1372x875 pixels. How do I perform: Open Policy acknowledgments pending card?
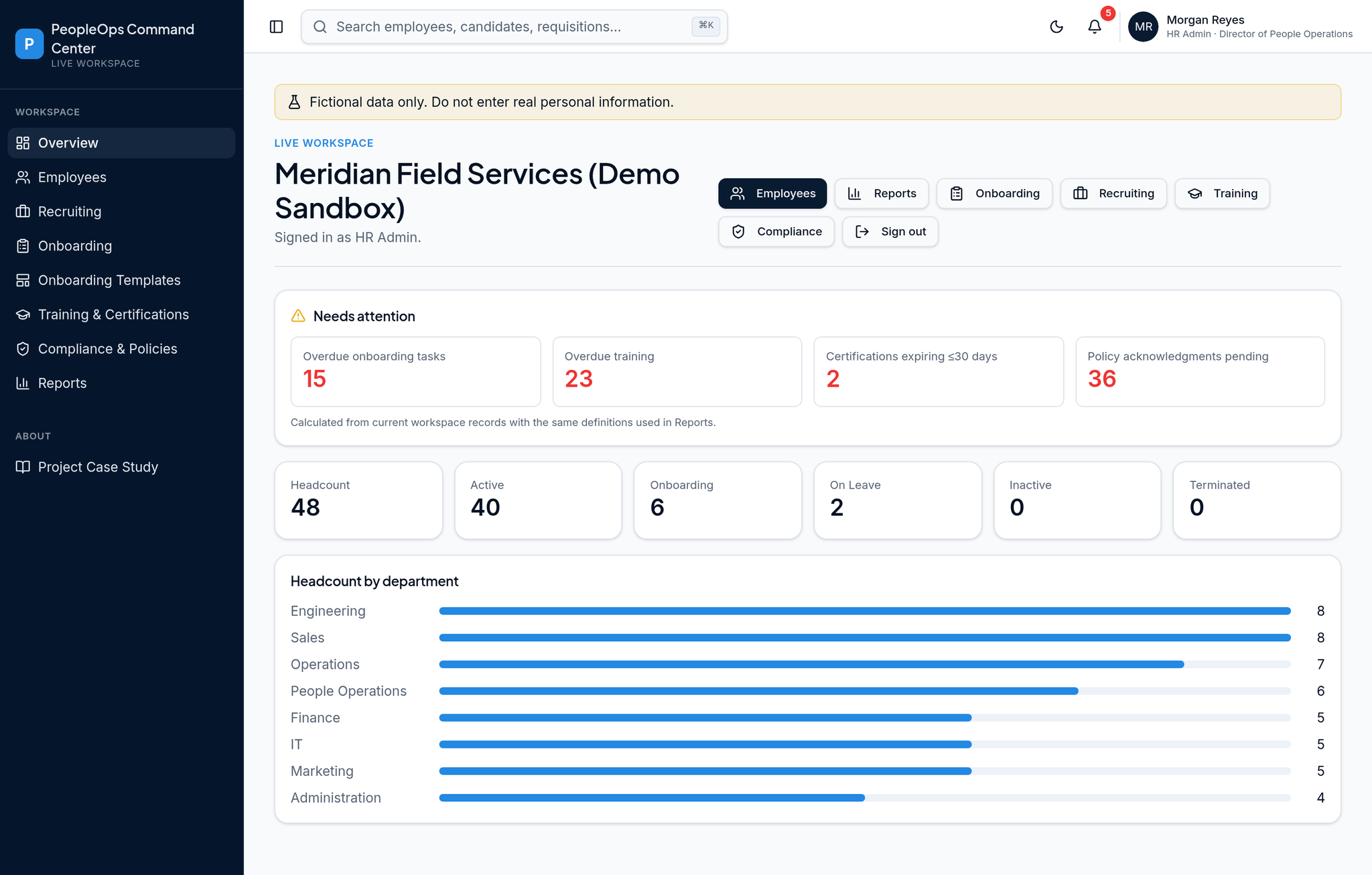1200,372
